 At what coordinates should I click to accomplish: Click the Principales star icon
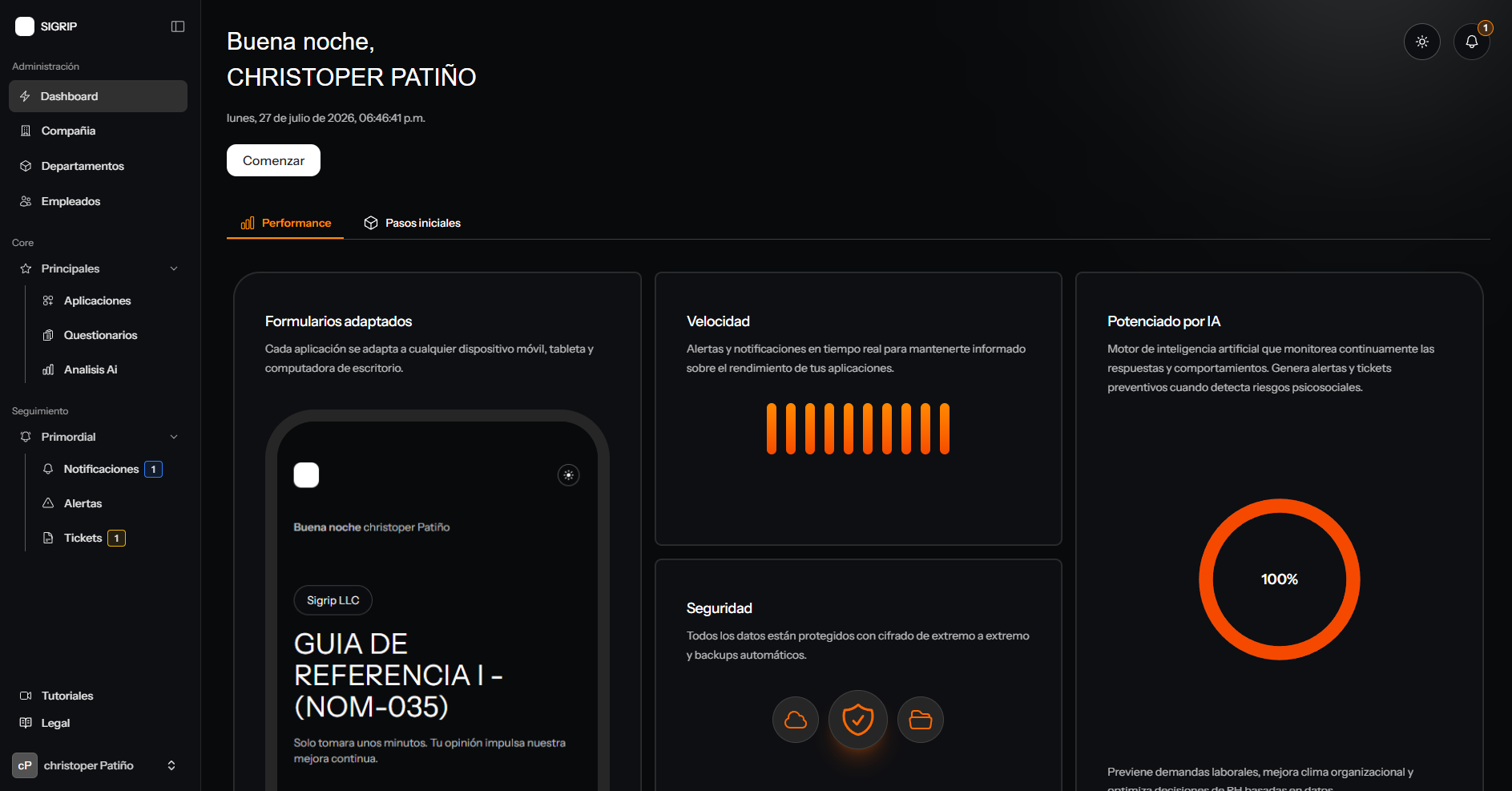point(26,268)
